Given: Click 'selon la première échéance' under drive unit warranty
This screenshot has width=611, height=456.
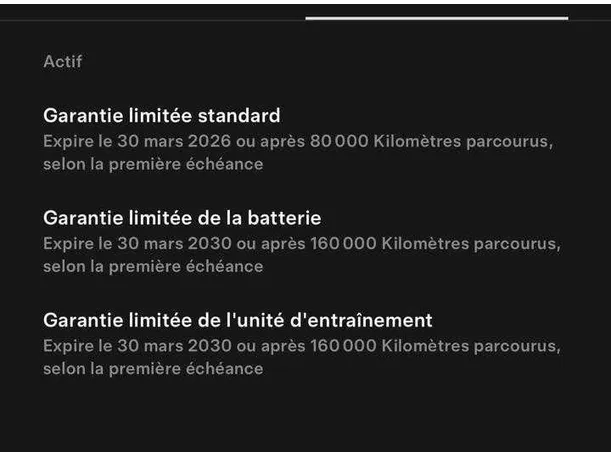Looking at the screenshot, I should (x=153, y=368).
